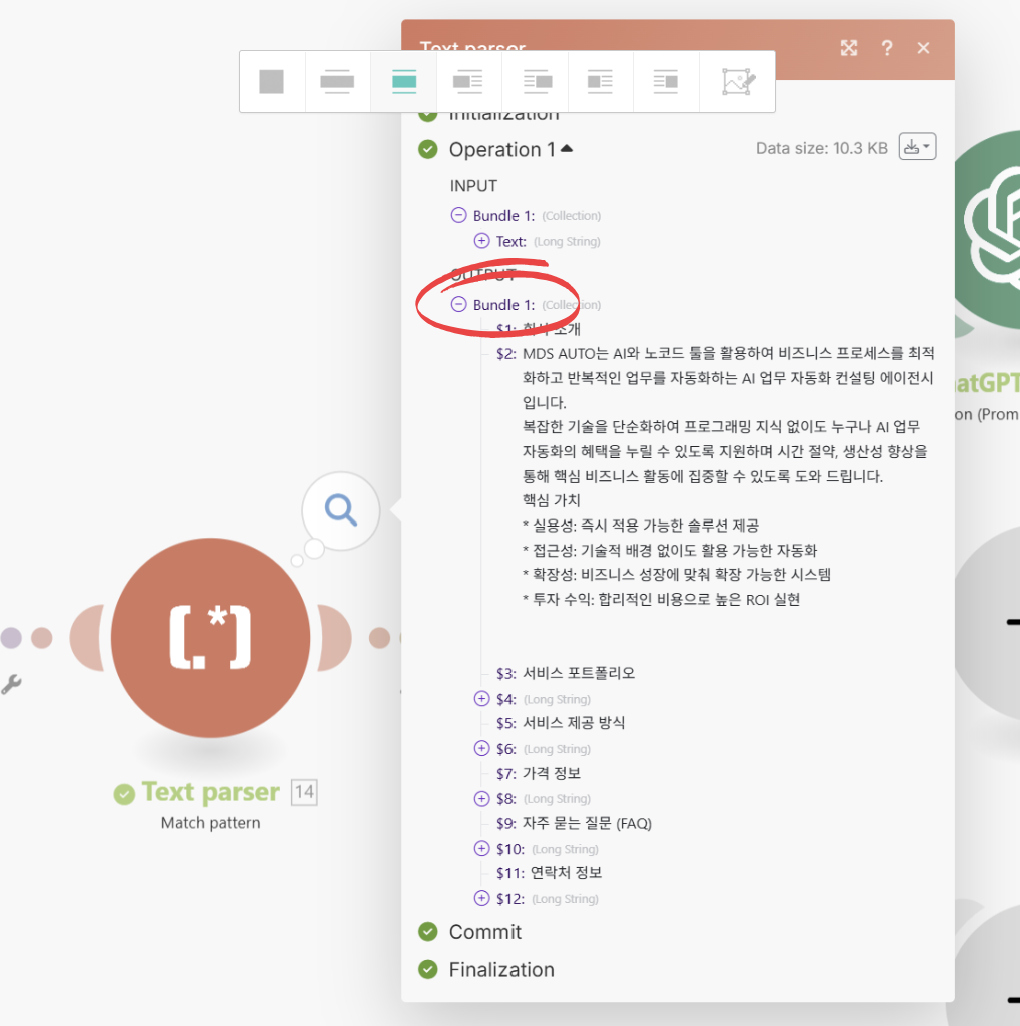Click the Commit step row
The image size is (1020, 1026).
(x=485, y=932)
